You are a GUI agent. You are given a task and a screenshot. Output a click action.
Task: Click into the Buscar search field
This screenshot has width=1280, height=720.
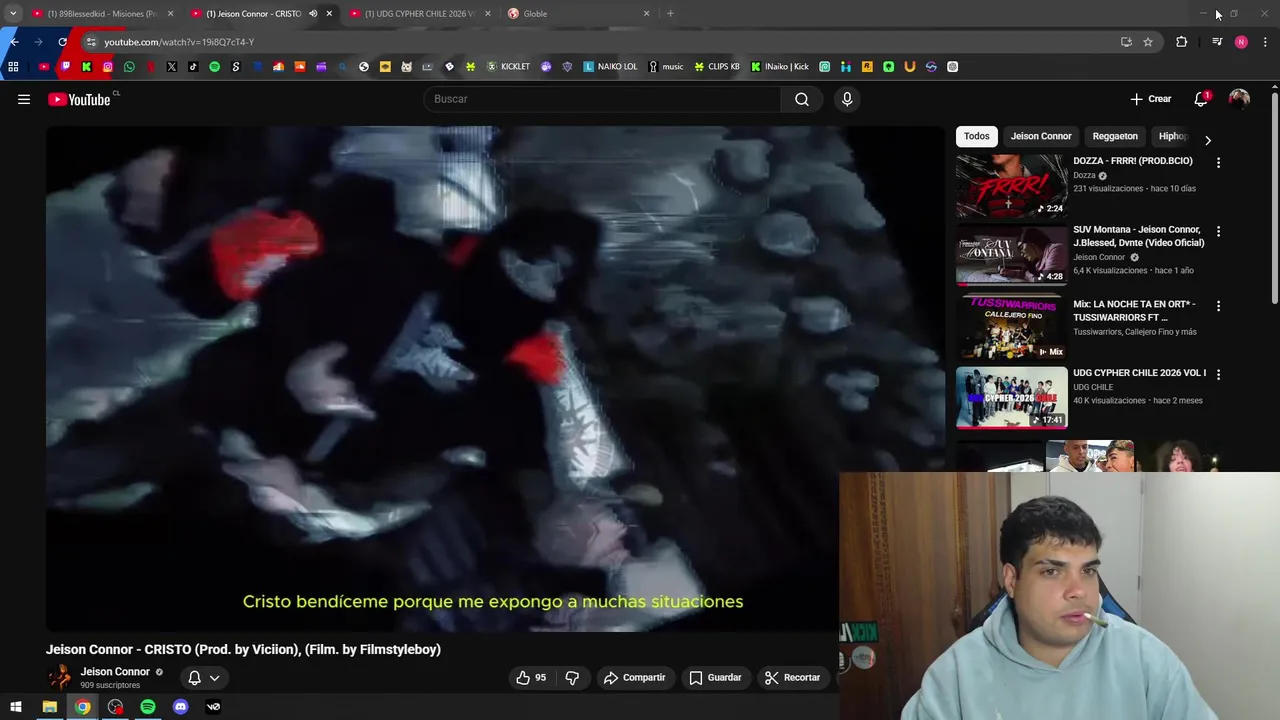(602, 99)
